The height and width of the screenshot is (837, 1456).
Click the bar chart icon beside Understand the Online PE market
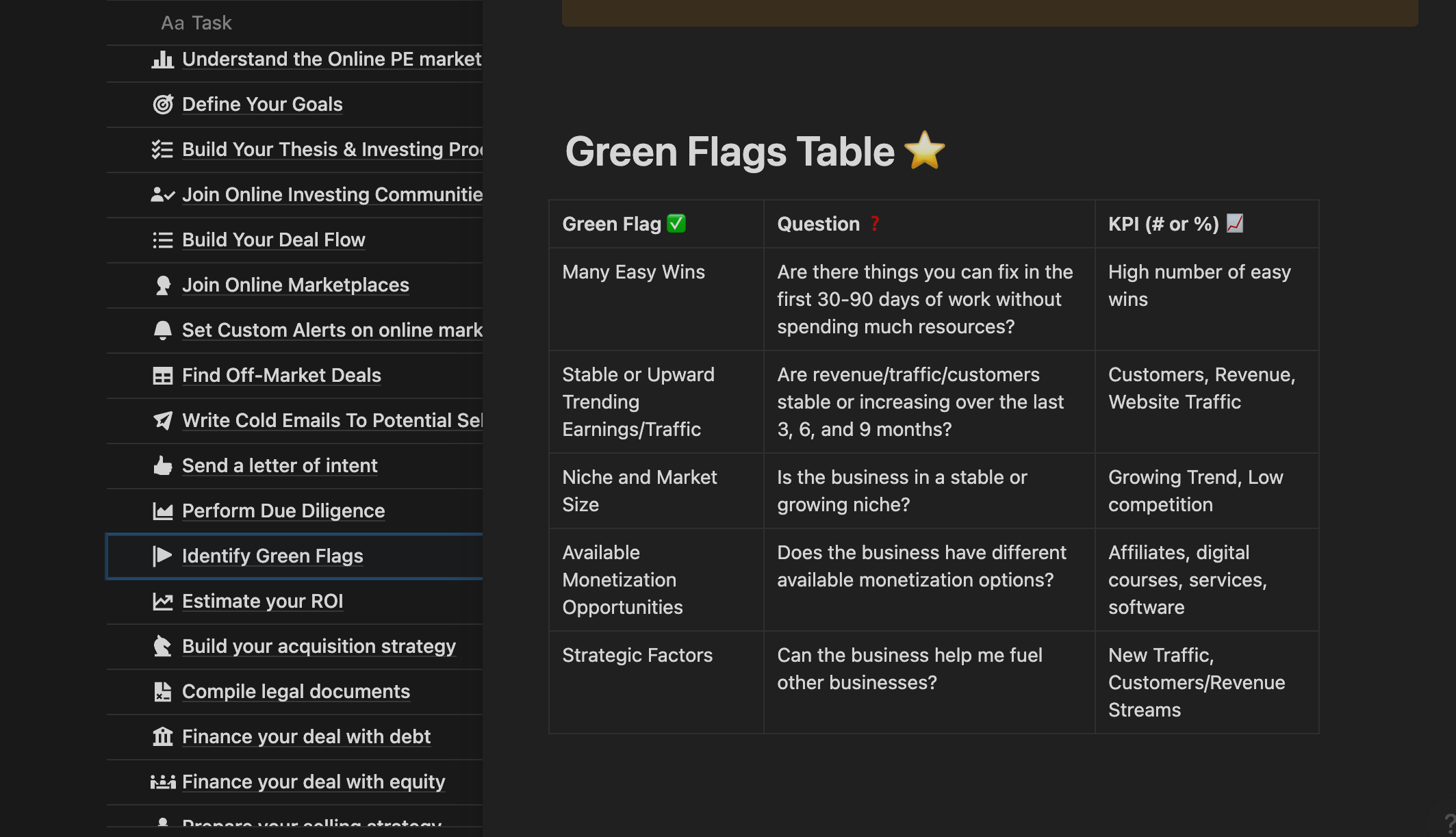tap(162, 60)
